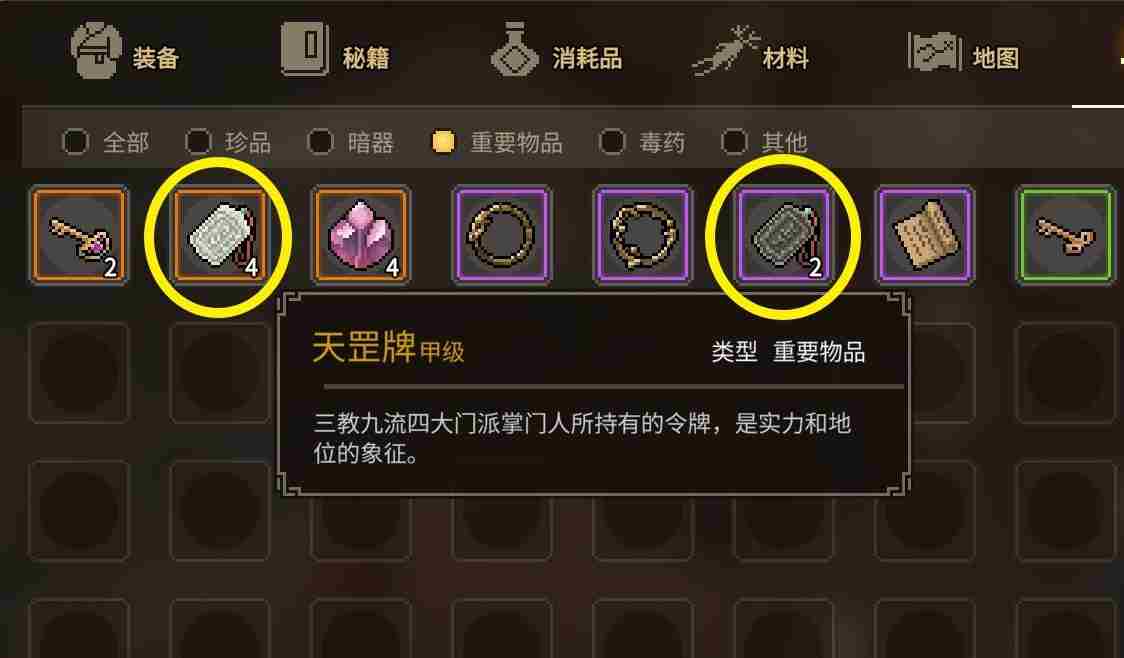Open the 消耗品 consumables tab
Image resolution: width=1124 pixels, height=658 pixels.
pyautogui.click(x=556, y=52)
